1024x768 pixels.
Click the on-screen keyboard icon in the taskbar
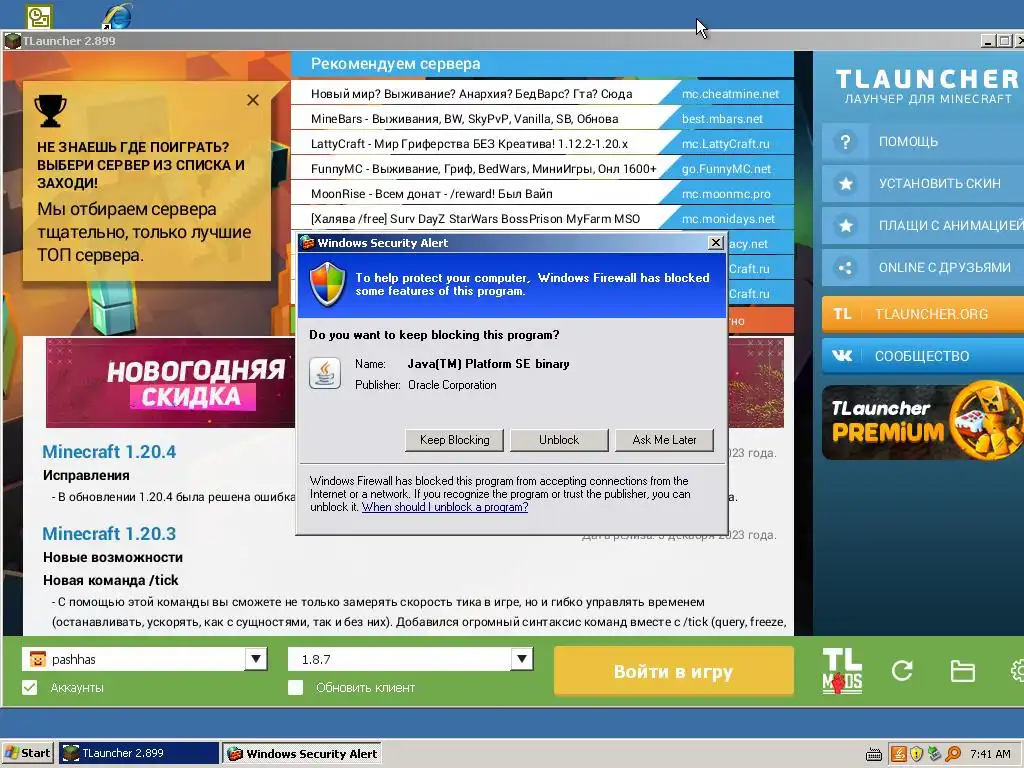point(874,755)
